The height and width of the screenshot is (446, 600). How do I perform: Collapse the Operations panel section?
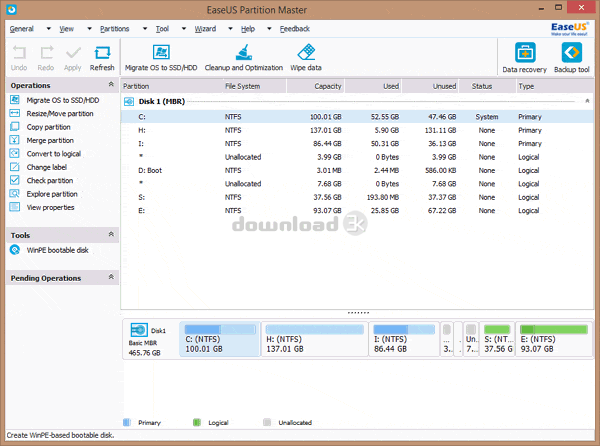(111, 86)
